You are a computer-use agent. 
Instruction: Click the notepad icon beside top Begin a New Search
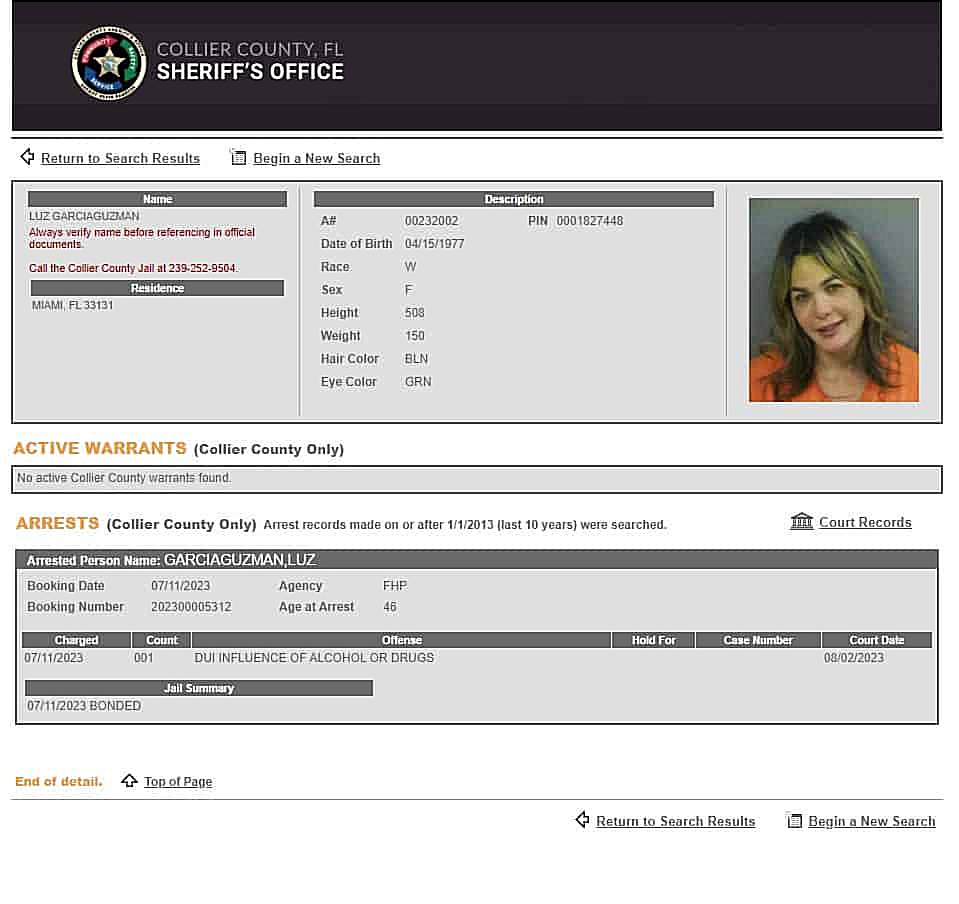pos(238,157)
